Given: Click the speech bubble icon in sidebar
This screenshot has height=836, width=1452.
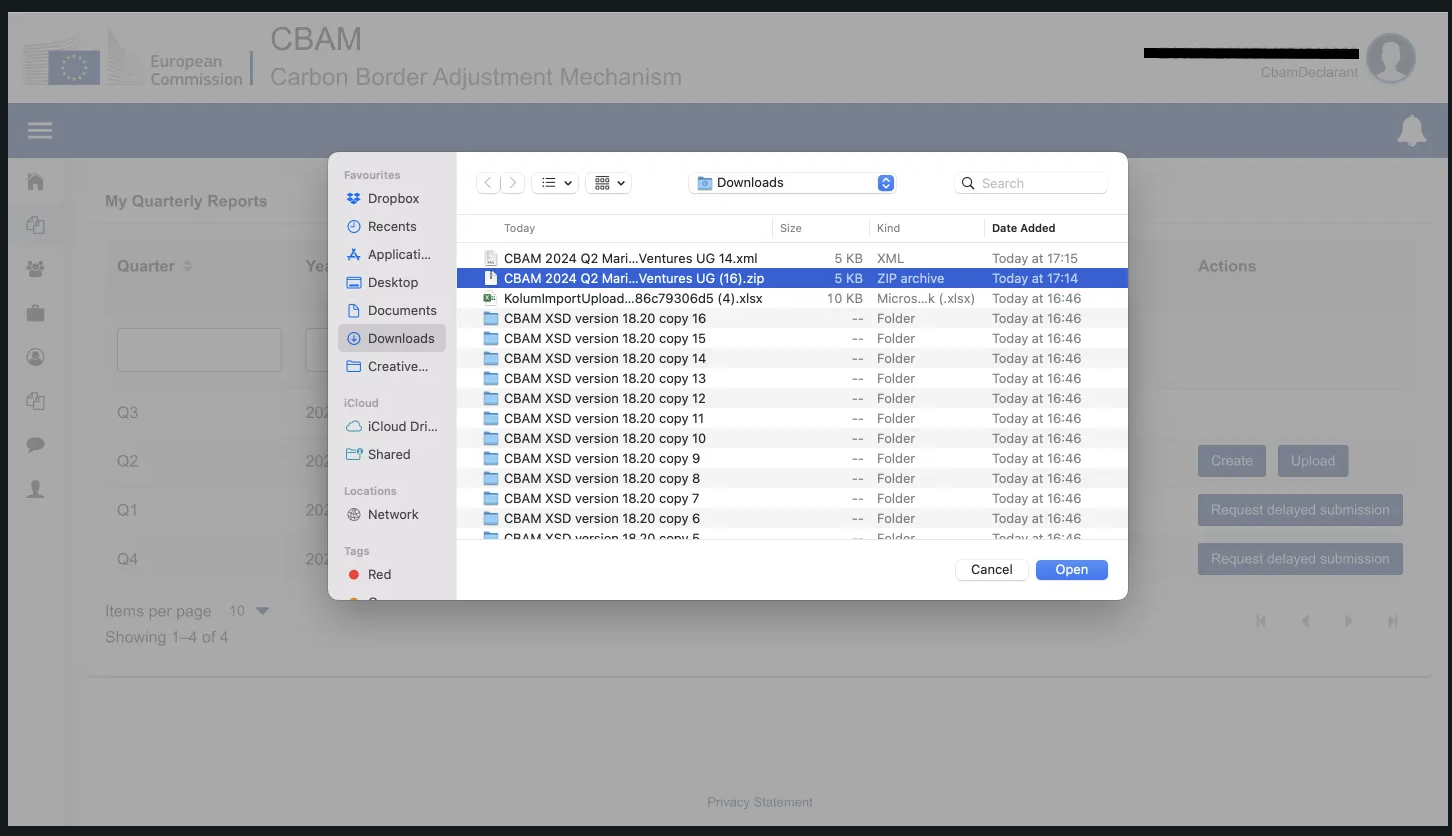Looking at the screenshot, I should tap(36, 445).
